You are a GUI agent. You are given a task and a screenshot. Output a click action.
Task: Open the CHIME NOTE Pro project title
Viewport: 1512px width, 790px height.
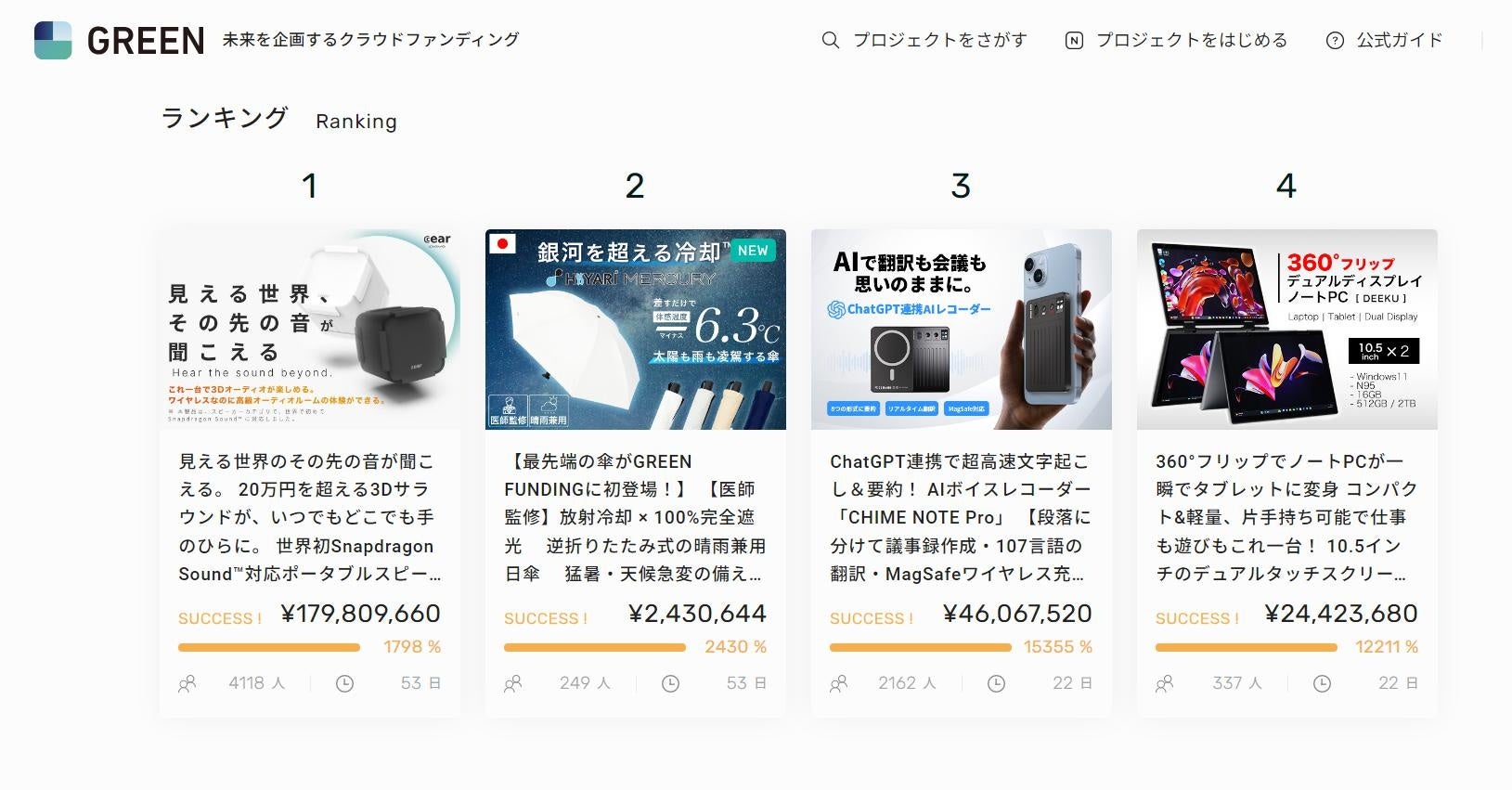[x=961, y=517]
